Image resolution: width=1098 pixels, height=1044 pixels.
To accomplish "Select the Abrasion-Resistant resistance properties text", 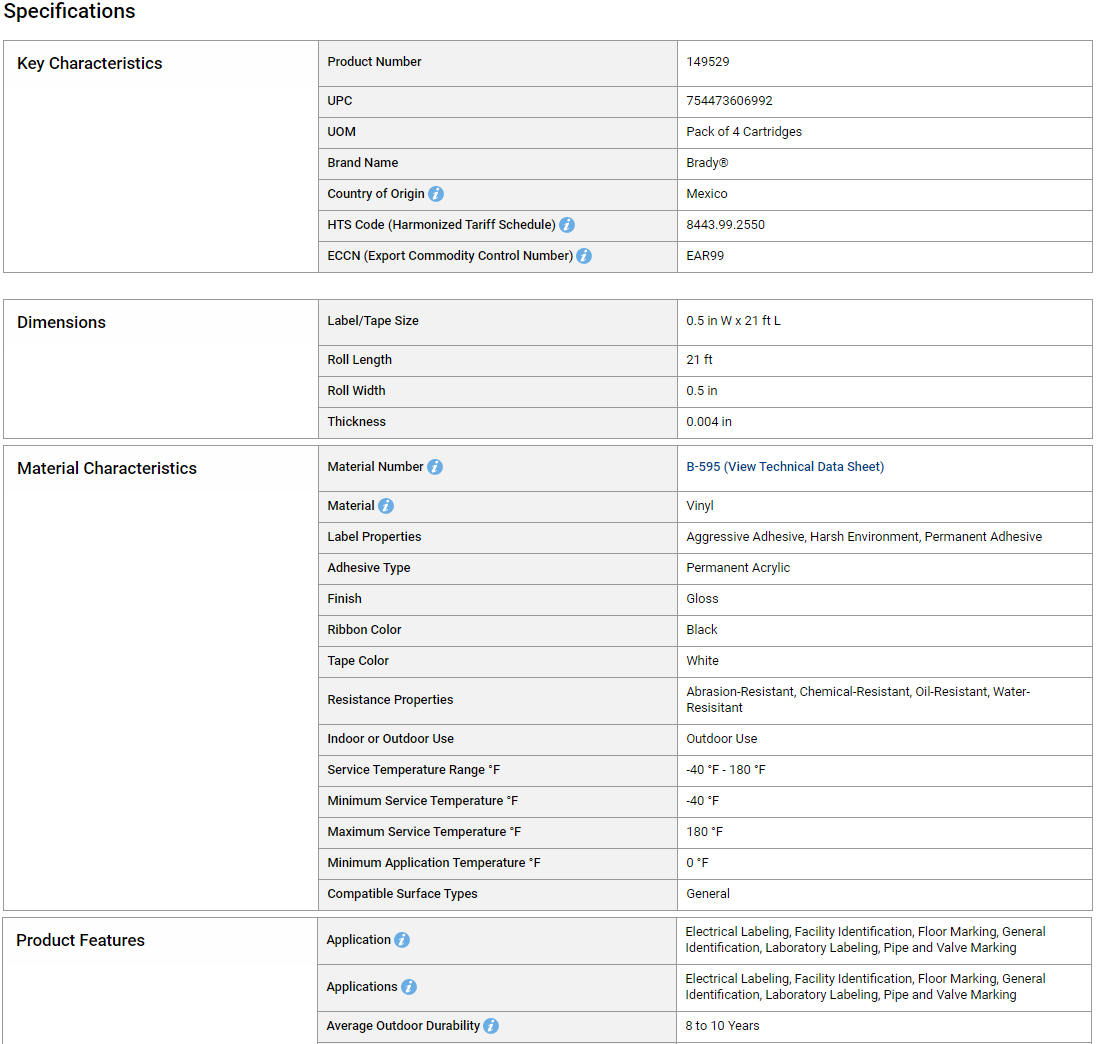I will click(x=858, y=700).
